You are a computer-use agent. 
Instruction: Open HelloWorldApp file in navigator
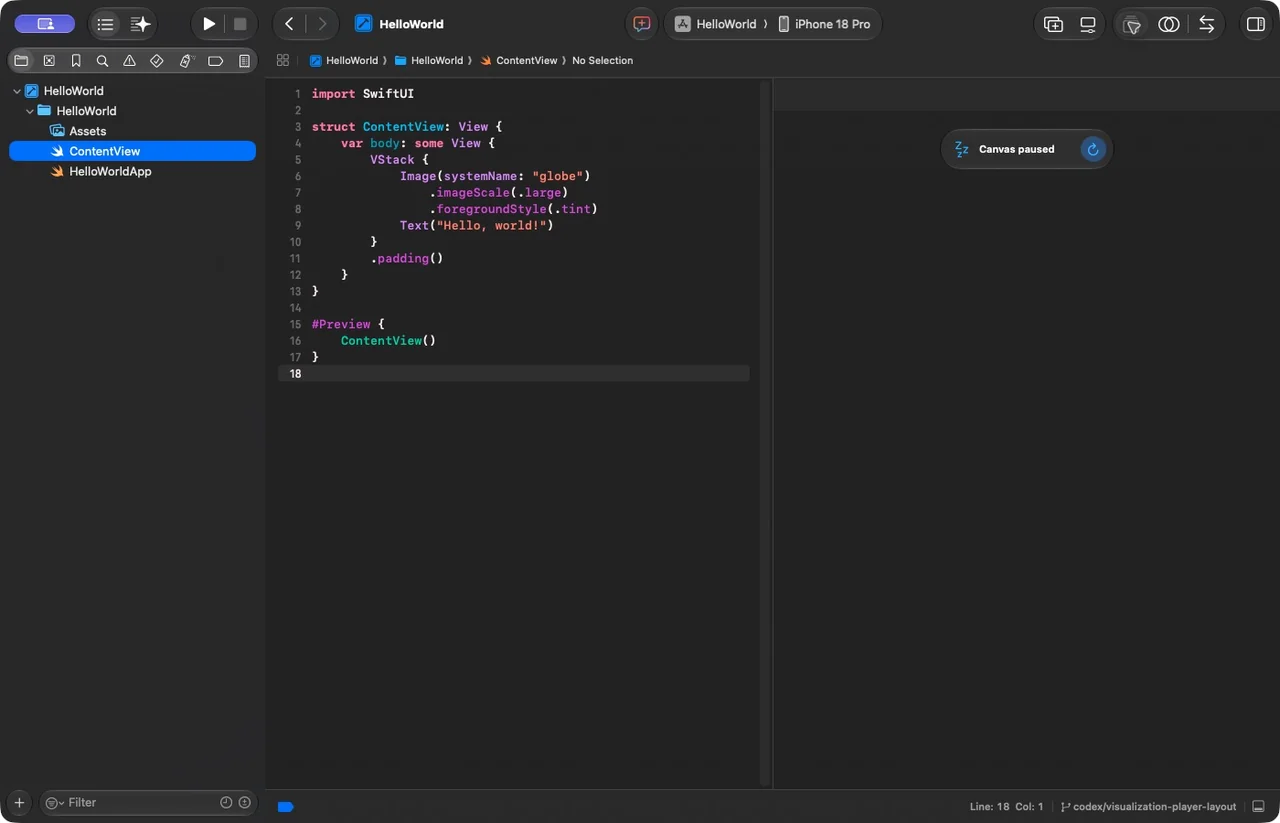click(x=110, y=171)
